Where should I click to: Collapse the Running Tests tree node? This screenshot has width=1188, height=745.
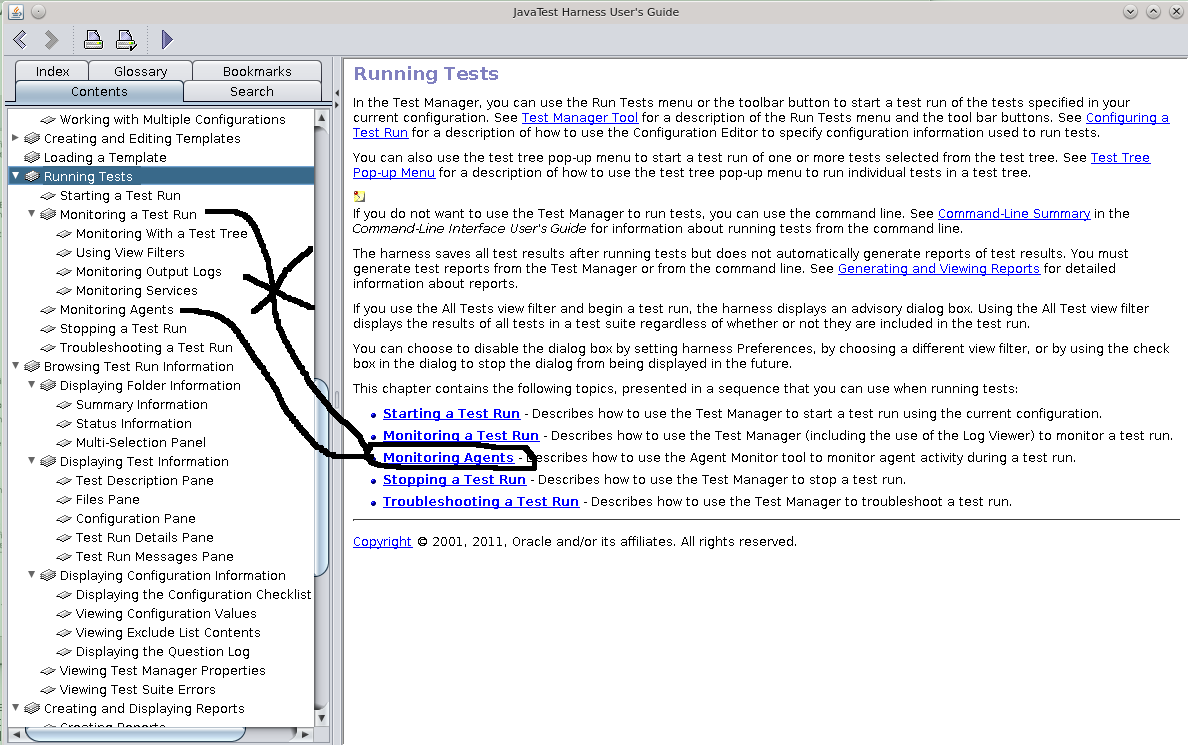point(15,176)
